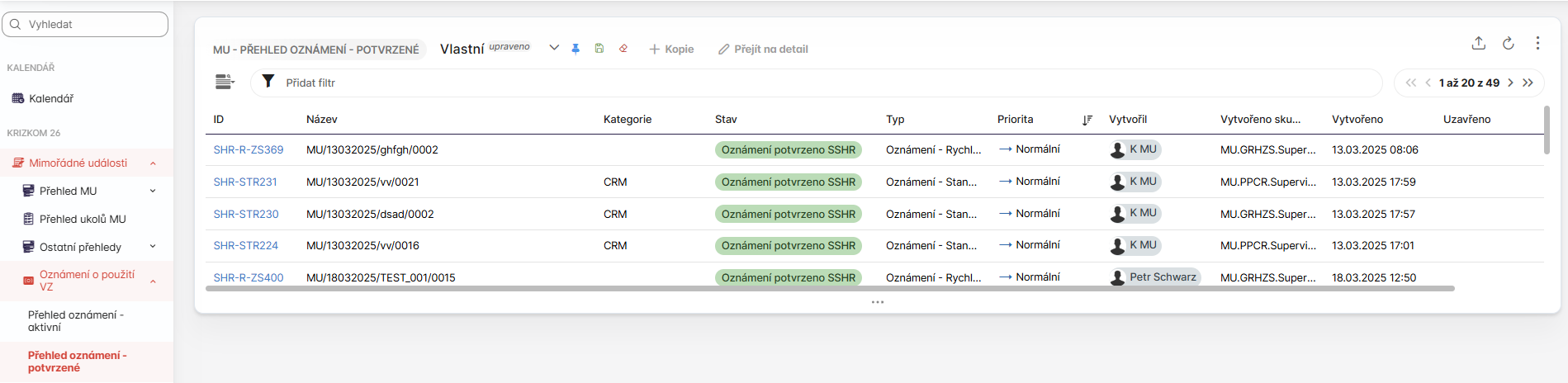The width and height of the screenshot is (1568, 383).
Task: Click the blue pin view icon
Action: point(576,49)
